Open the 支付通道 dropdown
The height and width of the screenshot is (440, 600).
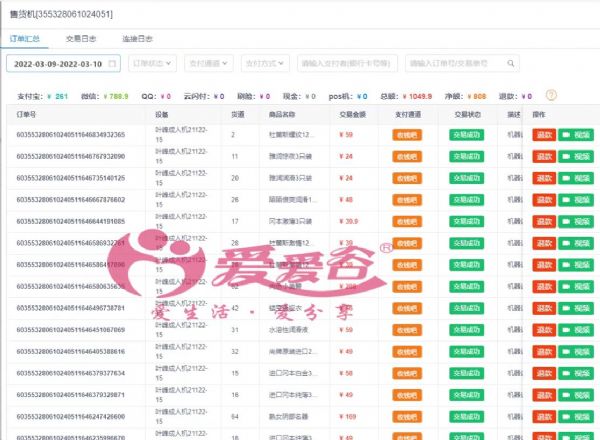[208, 63]
